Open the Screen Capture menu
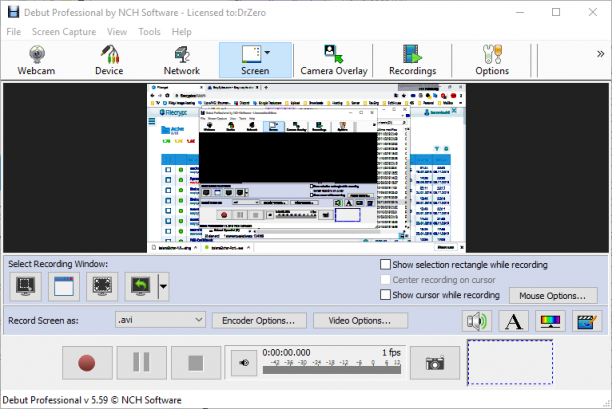 coord(64,32)
